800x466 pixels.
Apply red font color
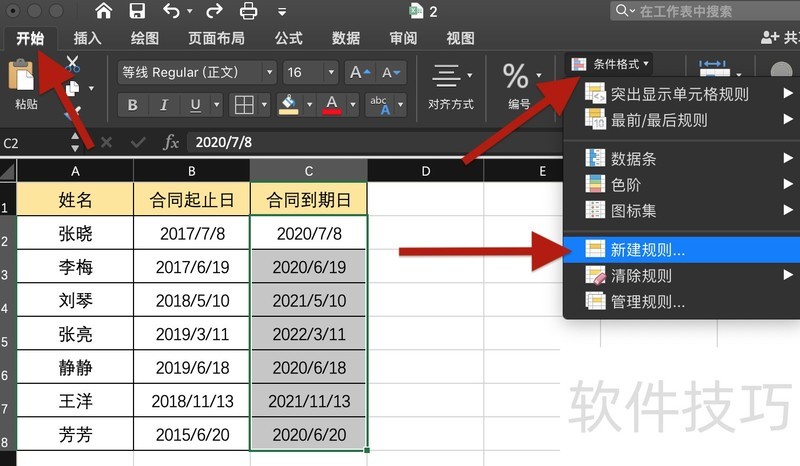(332, 105)
